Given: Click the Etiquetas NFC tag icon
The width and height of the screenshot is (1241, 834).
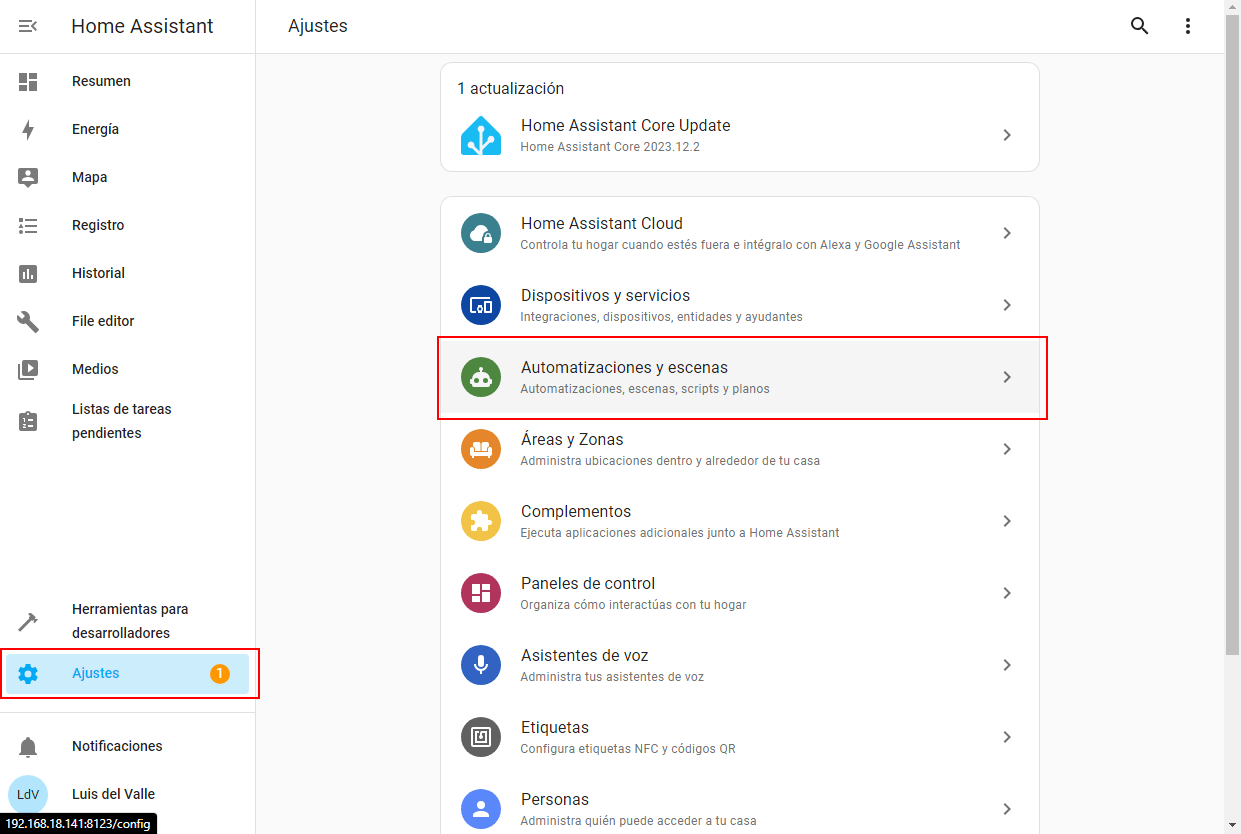Looking at the screenshot, I should click(x=481, y=737).
